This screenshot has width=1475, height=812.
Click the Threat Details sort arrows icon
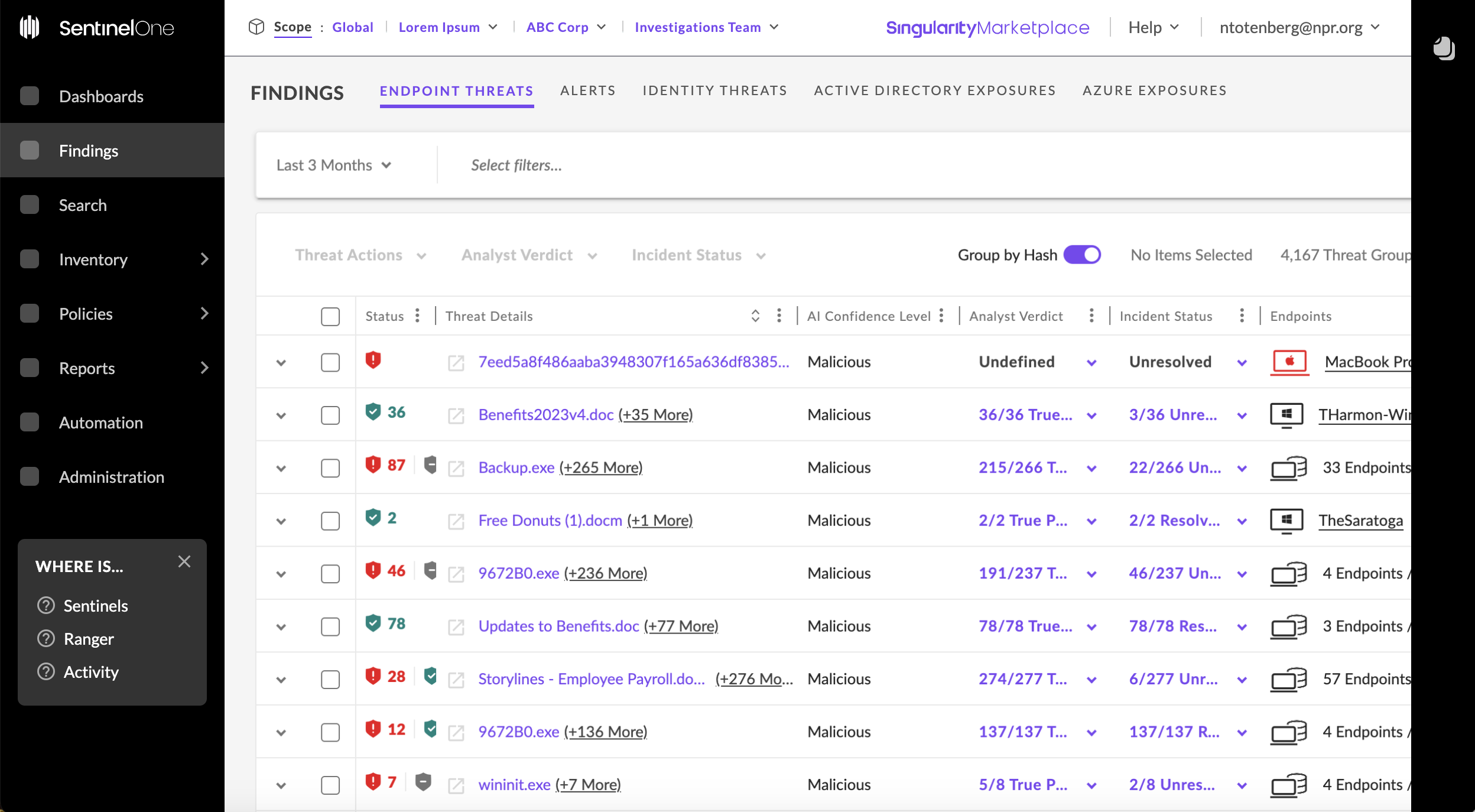click(x=755, y=316)
